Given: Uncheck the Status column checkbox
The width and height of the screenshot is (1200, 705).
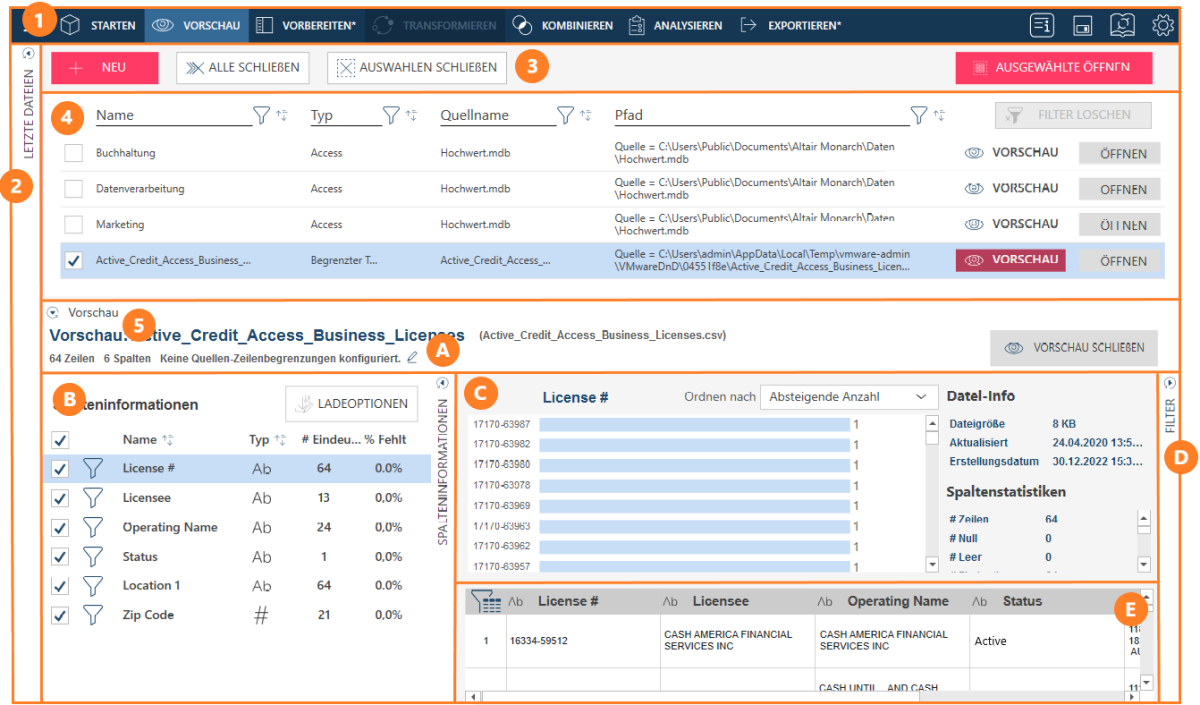Looking at the screenshot, I should click(60, 557).
